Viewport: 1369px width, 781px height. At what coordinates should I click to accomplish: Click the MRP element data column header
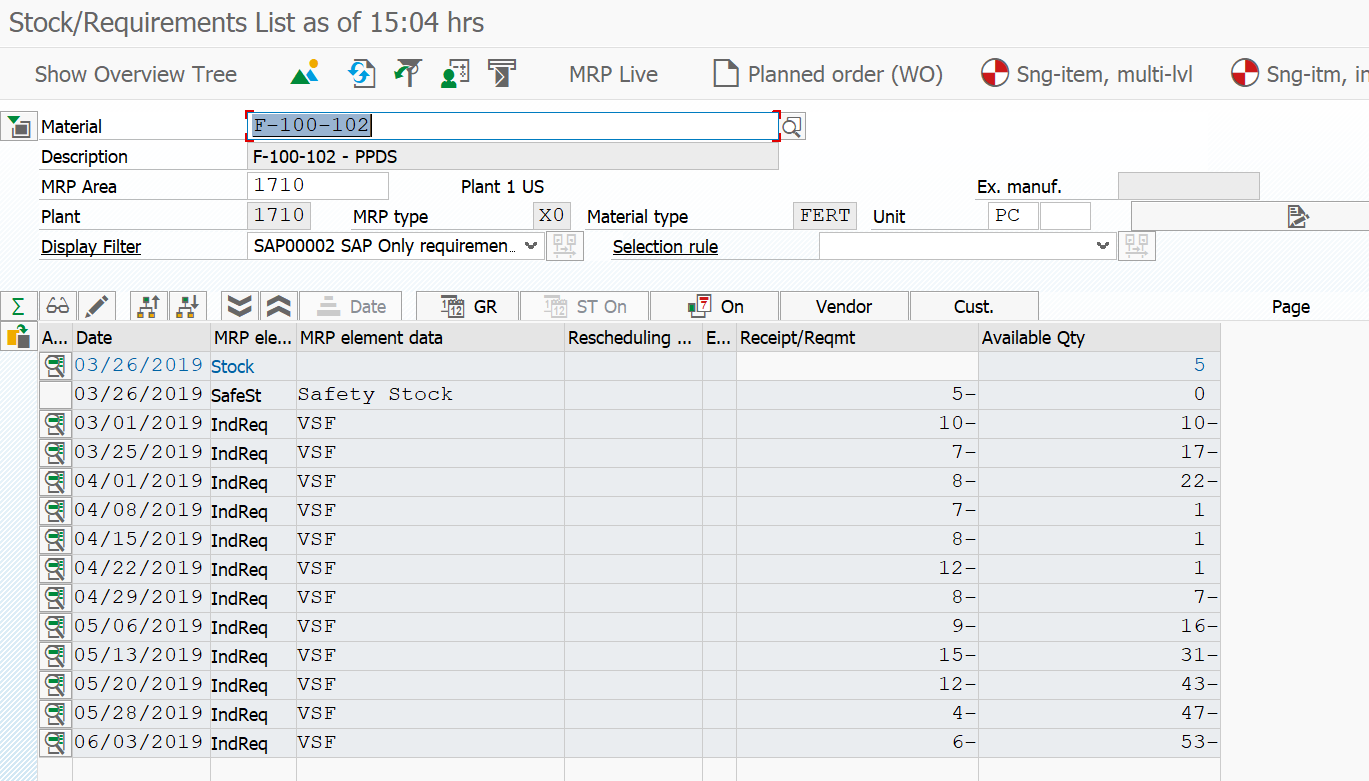430,338
